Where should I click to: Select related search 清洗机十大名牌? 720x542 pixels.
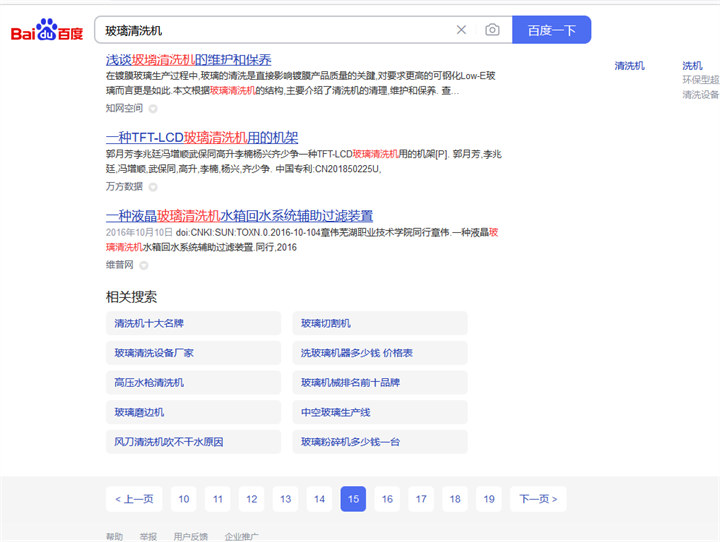(193, 323)
